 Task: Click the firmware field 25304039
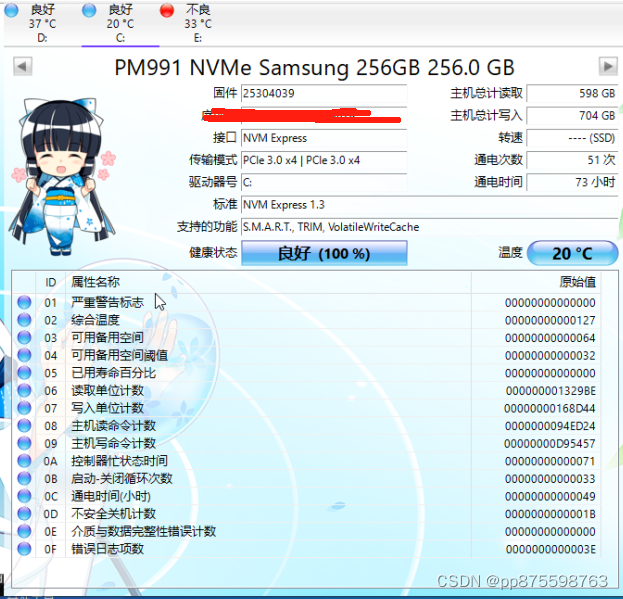324,93
